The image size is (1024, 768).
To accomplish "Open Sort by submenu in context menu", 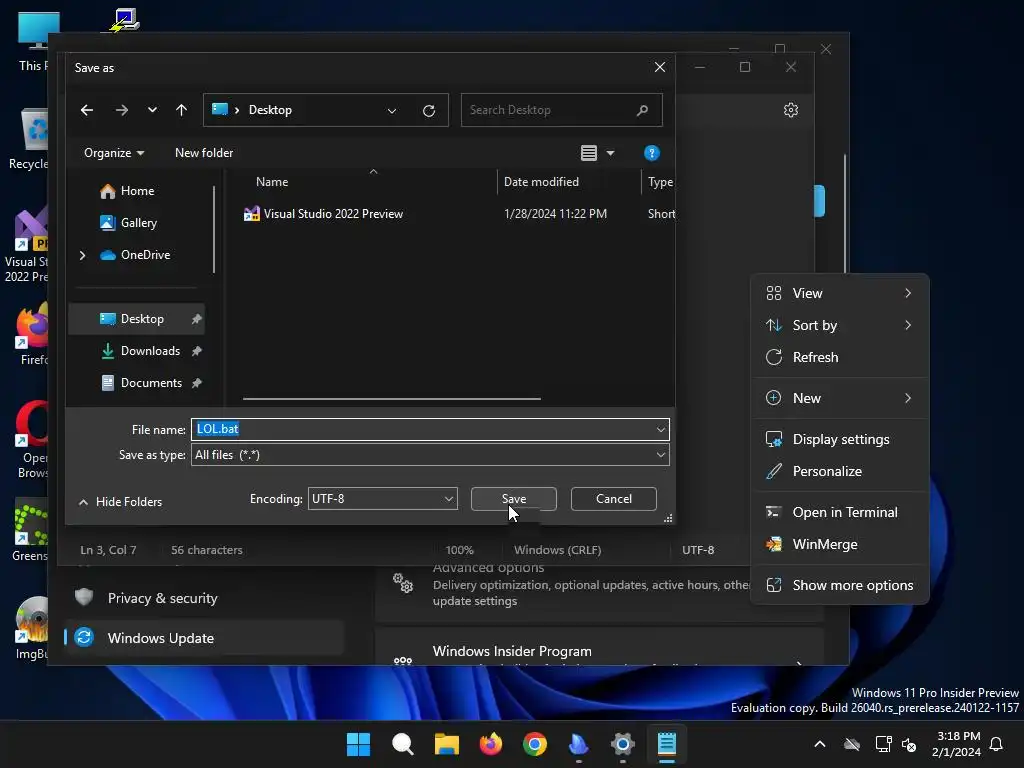I will [839, 325].
